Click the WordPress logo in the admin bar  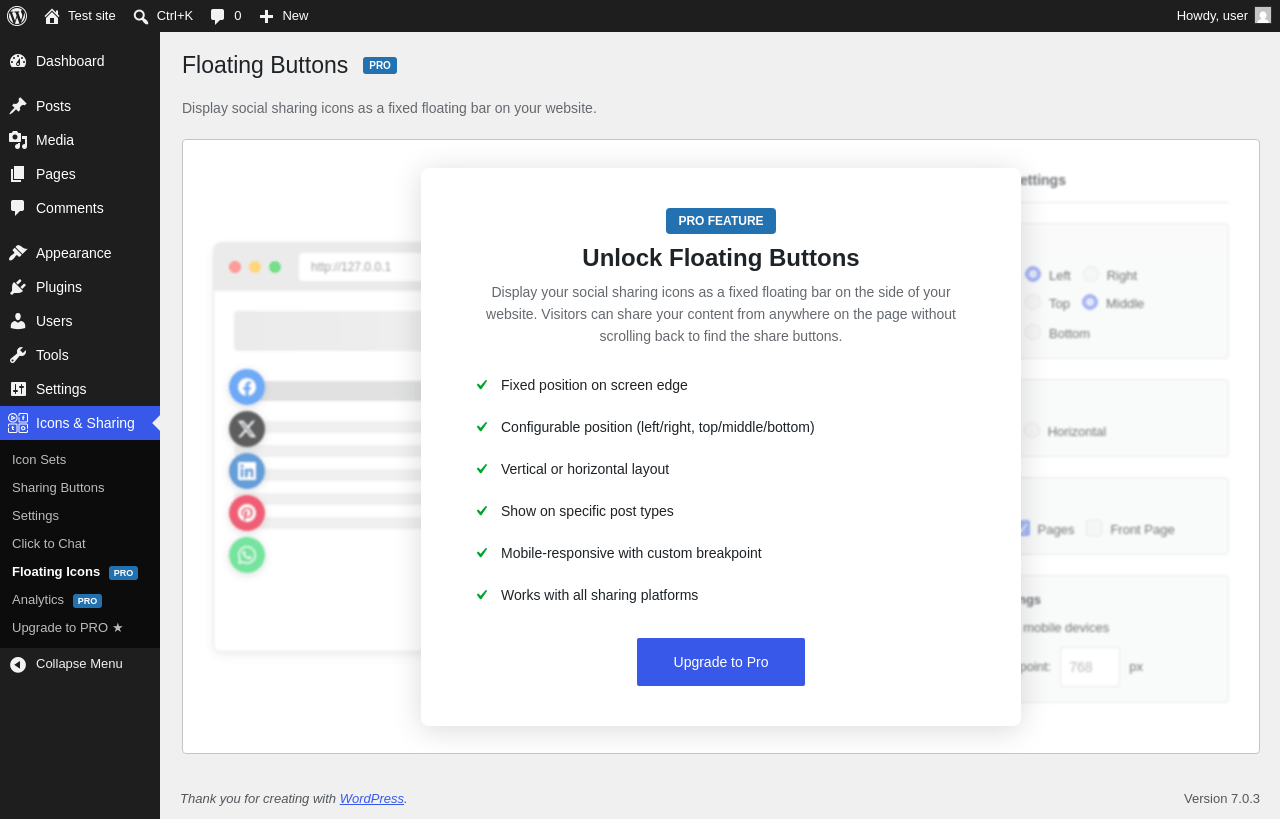point(17,16)
